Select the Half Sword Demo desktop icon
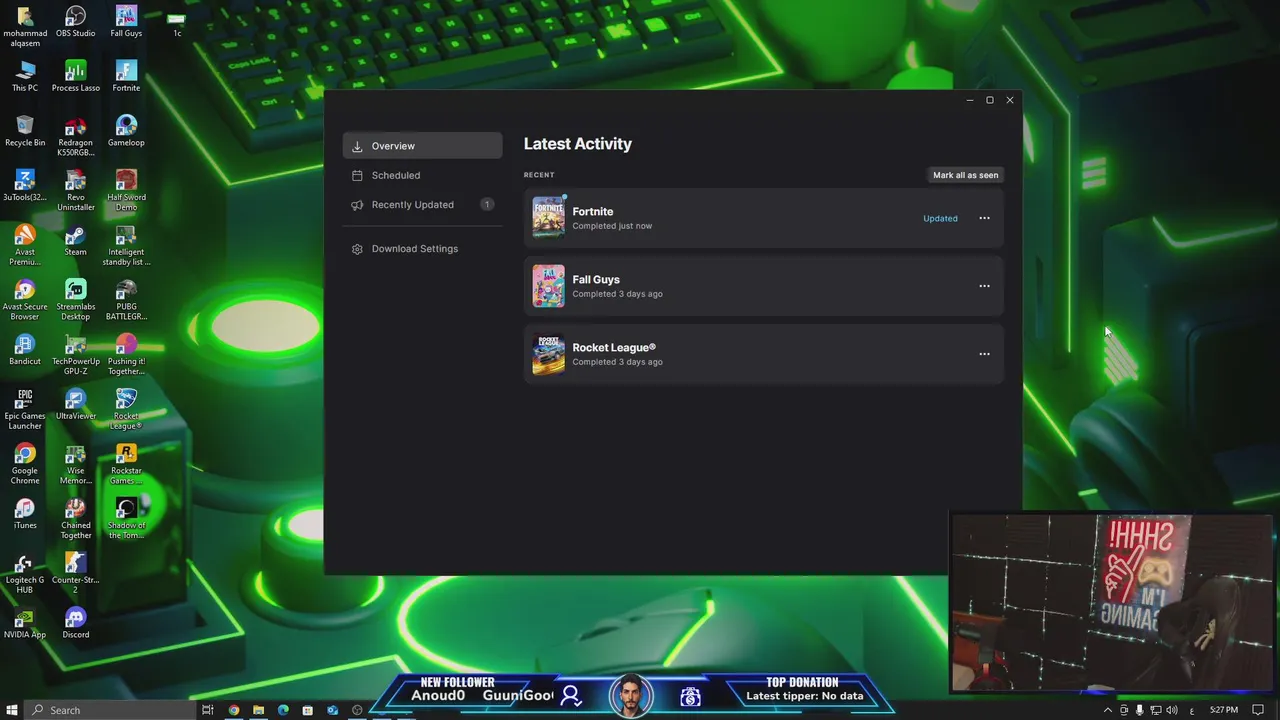This screenshot has width=1280, height=720. [x=126, y=191]
